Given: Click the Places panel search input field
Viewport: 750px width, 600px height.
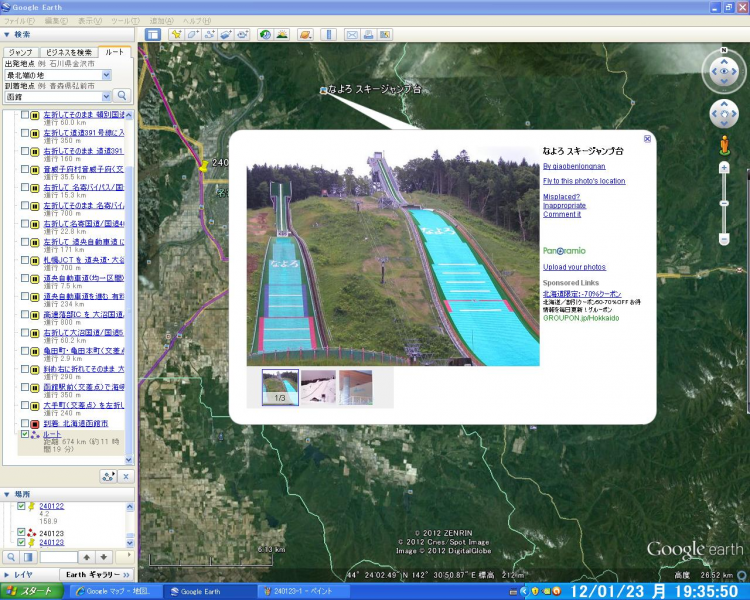Looking at the screenshot, I should (x=58, y=557).
